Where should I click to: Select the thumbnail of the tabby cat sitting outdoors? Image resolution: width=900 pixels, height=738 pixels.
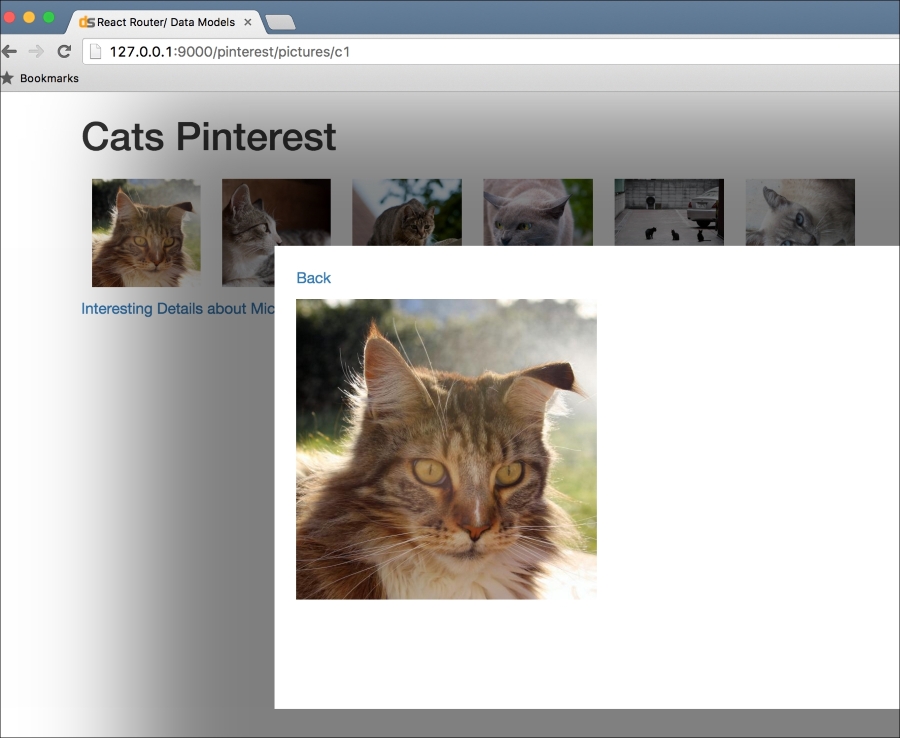(407, 212)
